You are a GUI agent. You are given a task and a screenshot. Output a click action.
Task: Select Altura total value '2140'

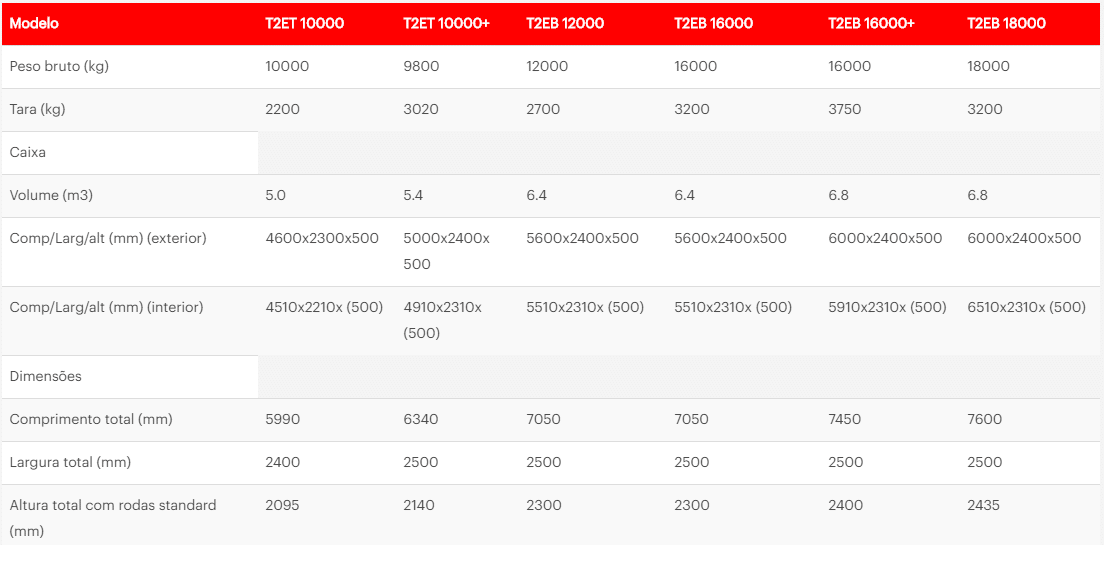pos(419,505)
